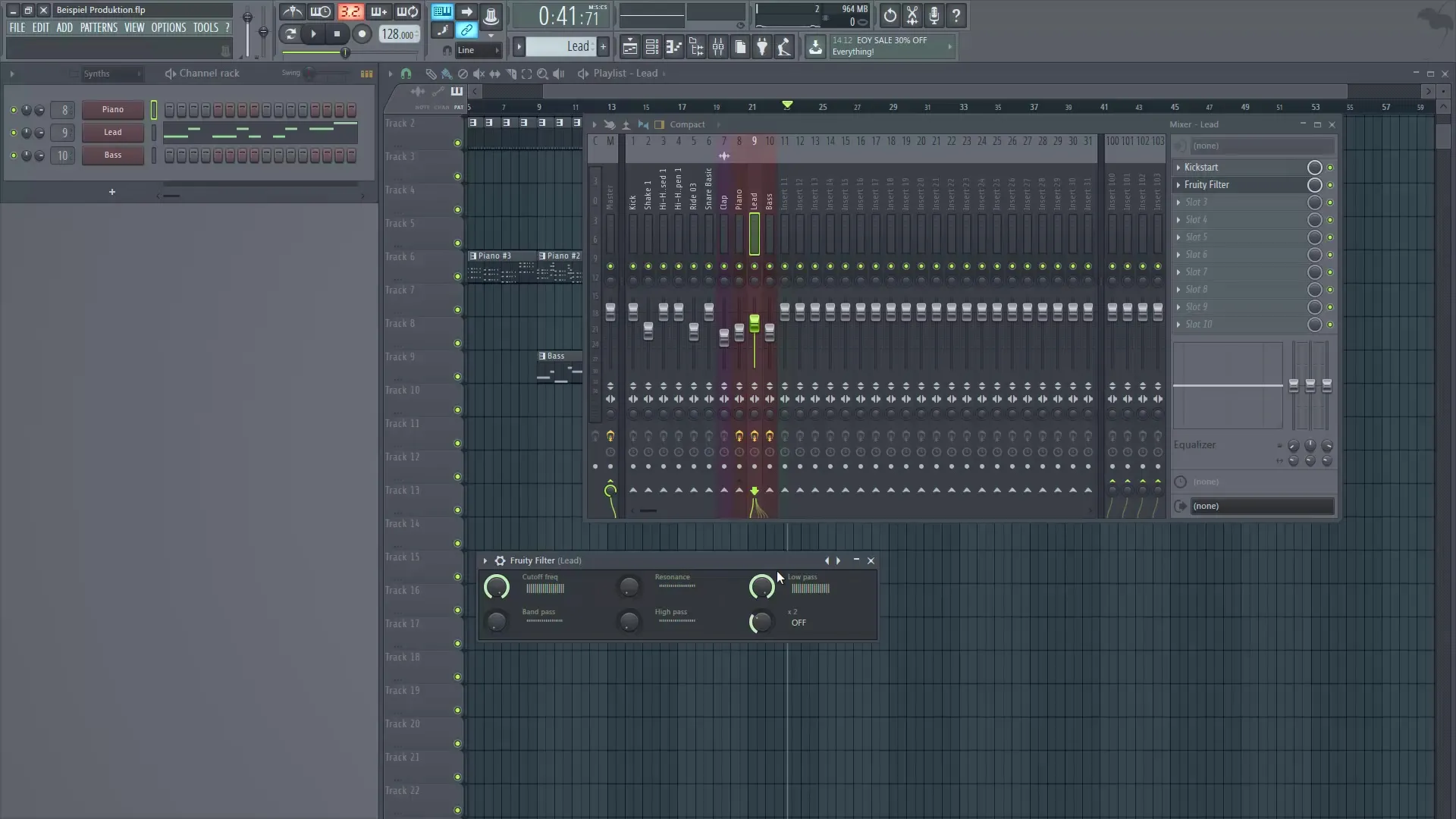Toggle Kickstart effect on/off LED
The width and height of the screenshot is (1456, 819).
pos(1329,168)
